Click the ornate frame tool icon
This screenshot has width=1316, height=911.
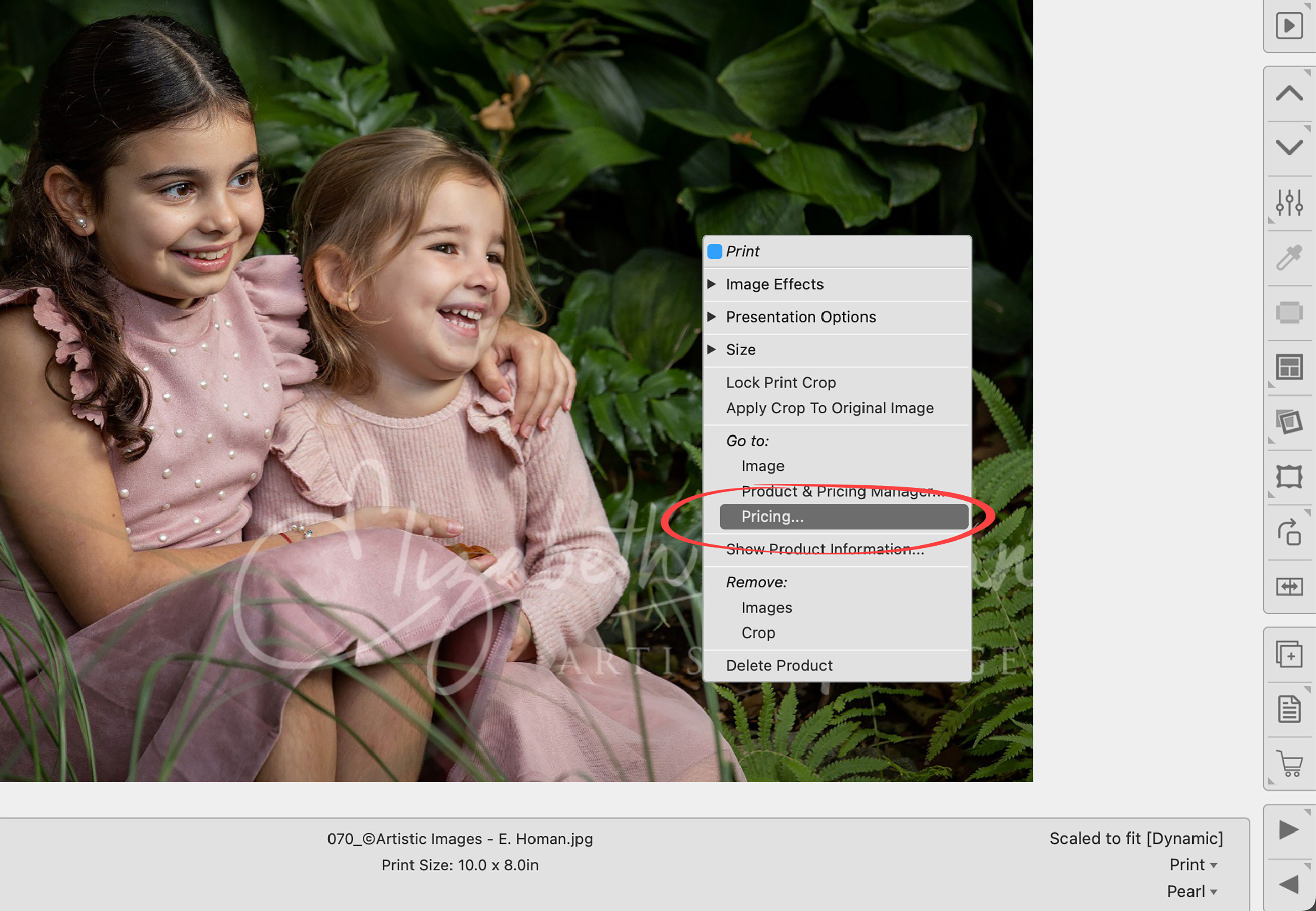(x=1289, y=477)
